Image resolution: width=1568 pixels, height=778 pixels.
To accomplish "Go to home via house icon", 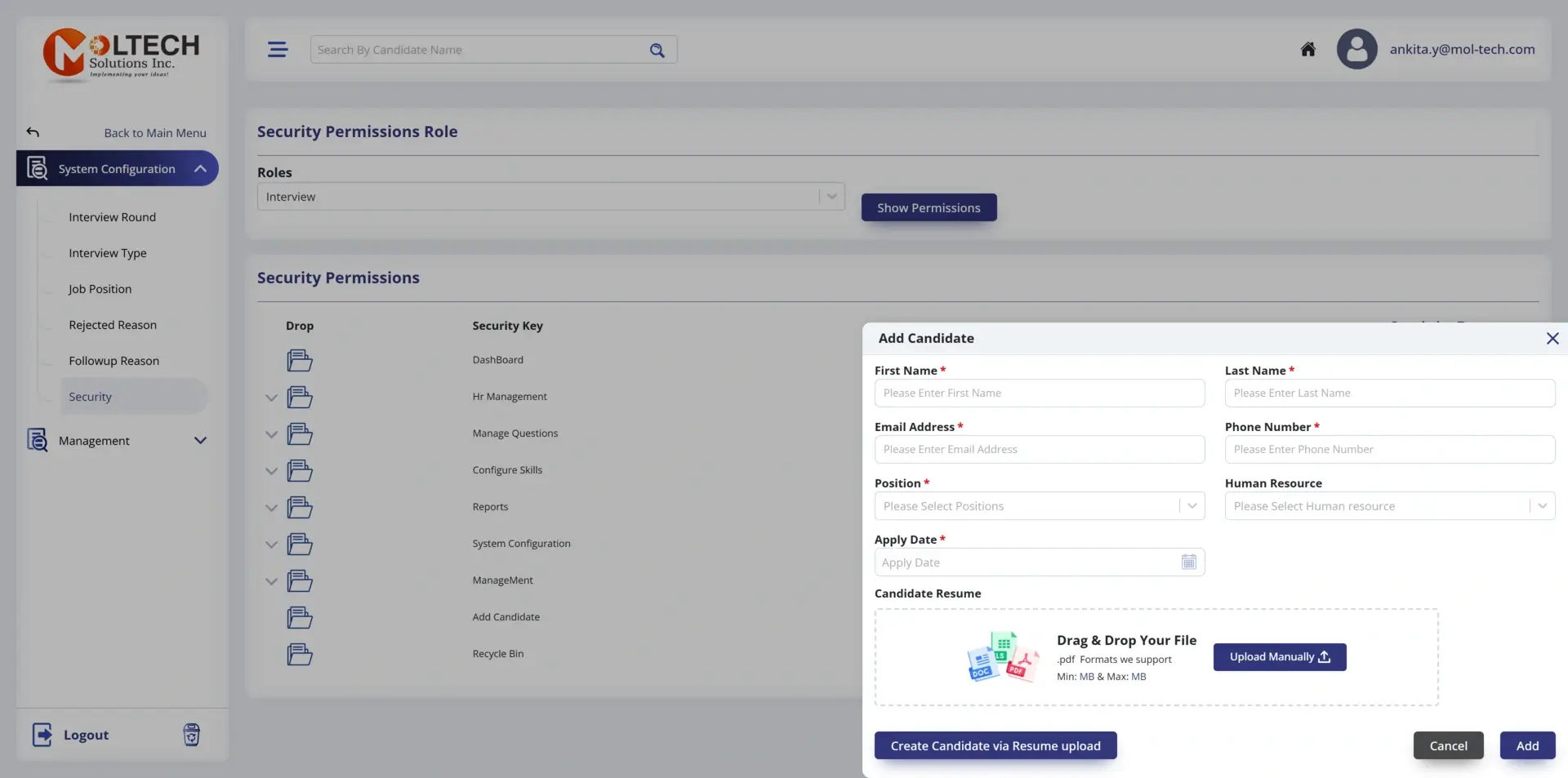I will (1307, 49).
